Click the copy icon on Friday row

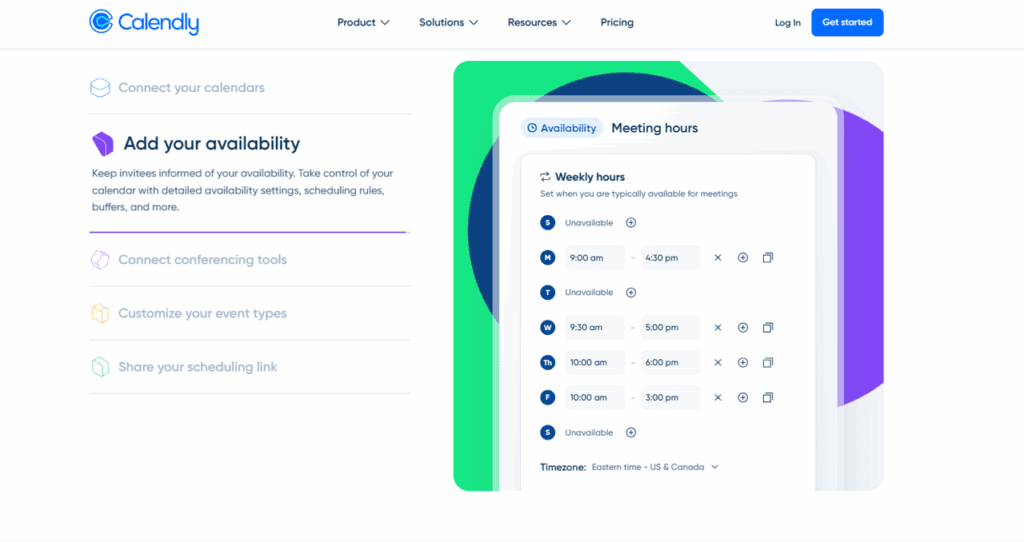tap(768, 398)
